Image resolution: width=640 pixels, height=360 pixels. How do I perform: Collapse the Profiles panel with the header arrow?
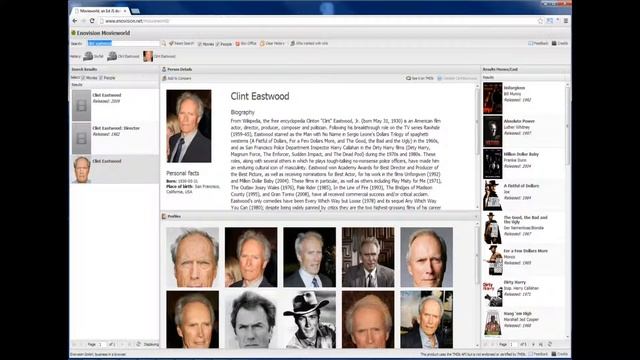(476, 216)
